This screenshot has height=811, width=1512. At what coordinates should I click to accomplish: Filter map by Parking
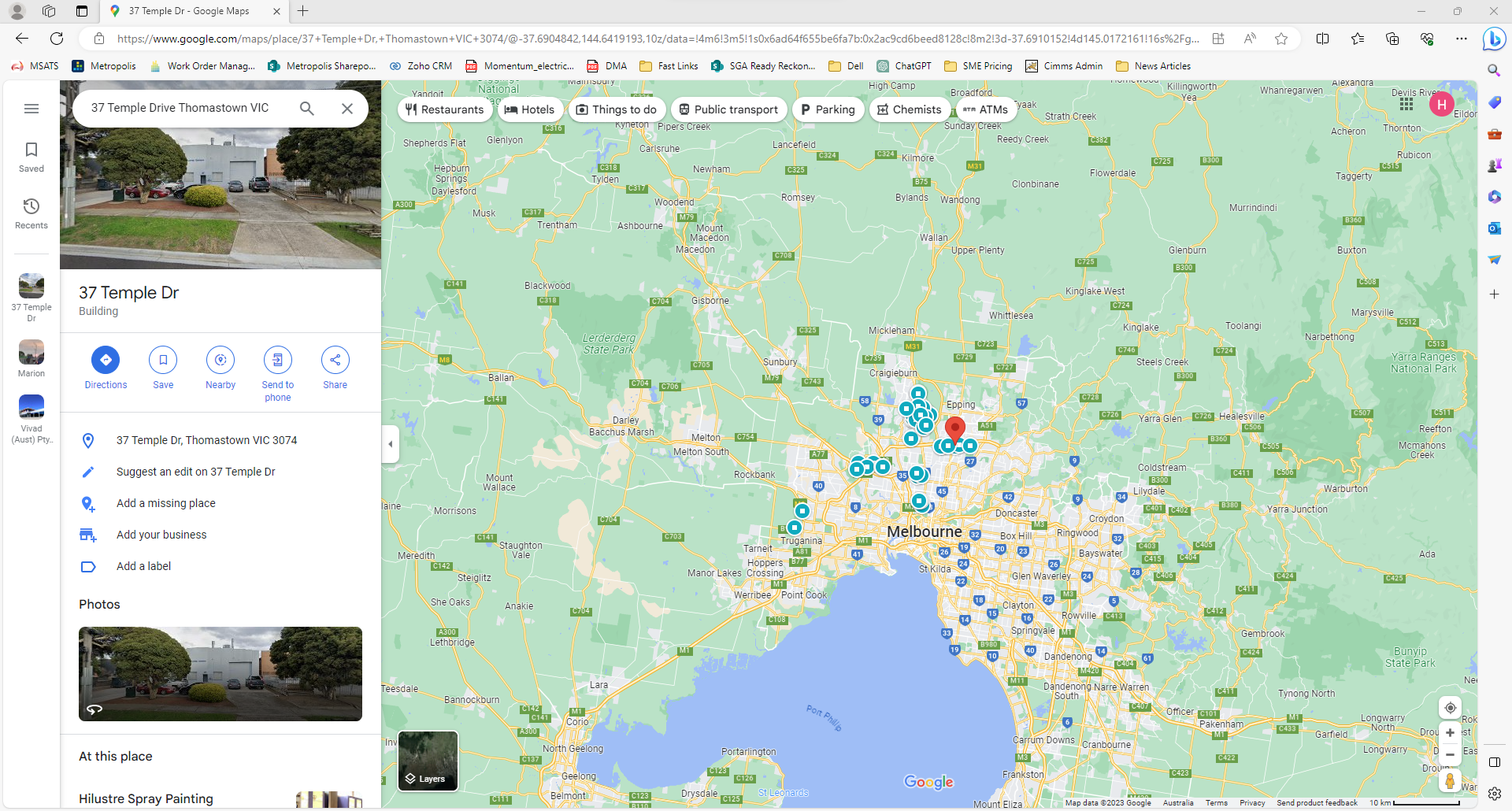pos(828,109)
